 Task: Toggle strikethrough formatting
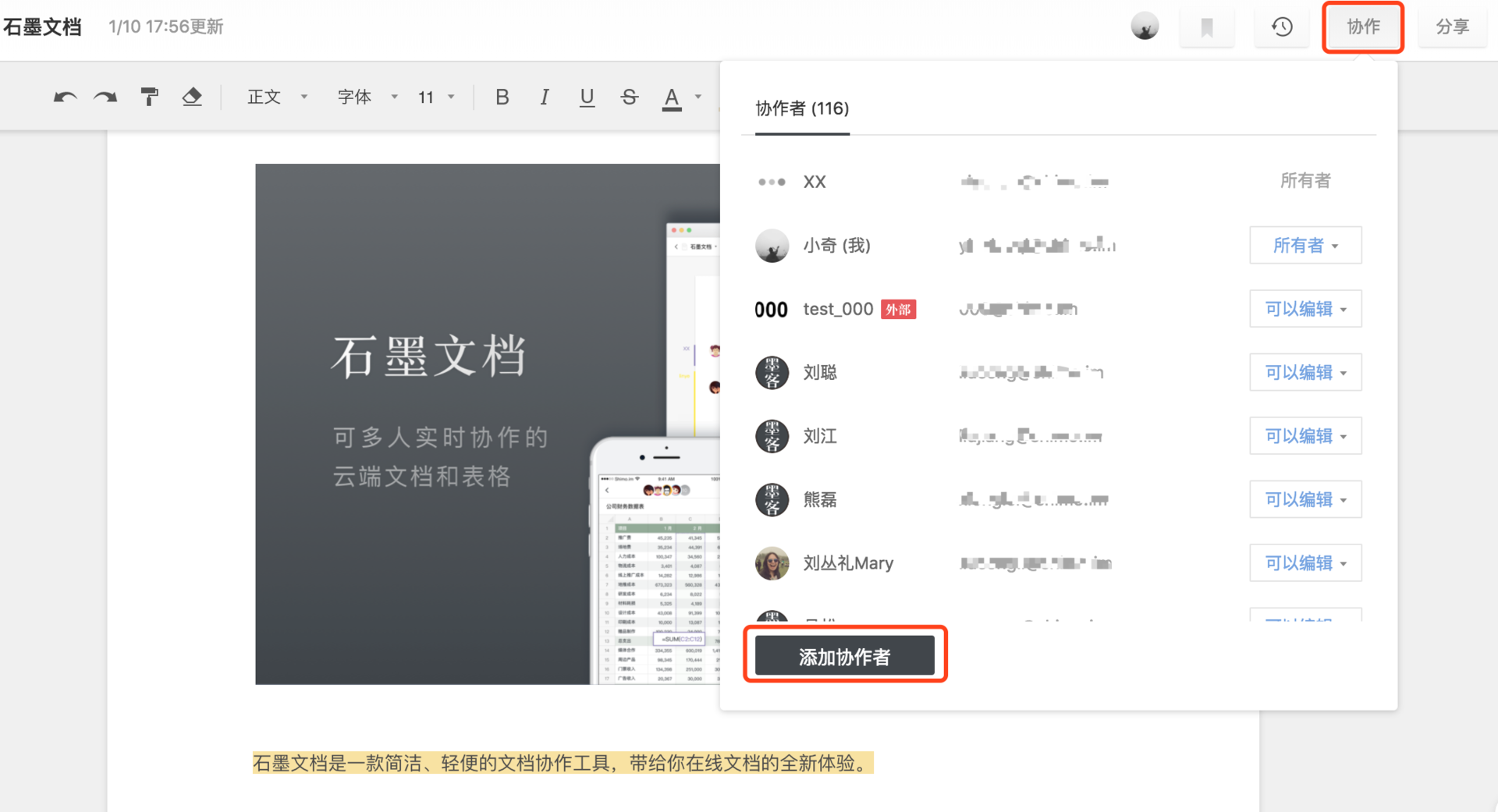coord(630,97)
